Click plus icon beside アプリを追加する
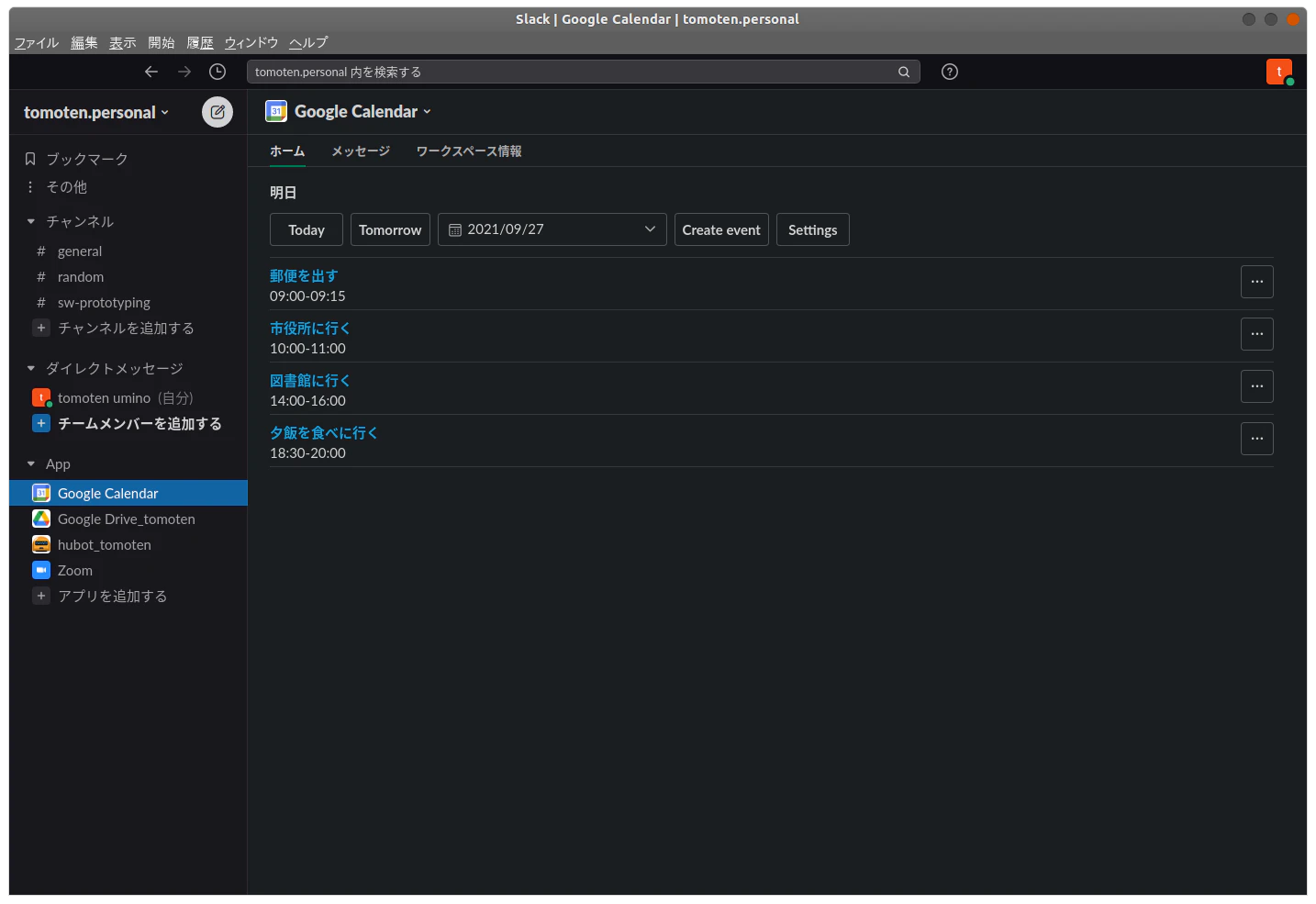Viewport: 1316px width, 904px height. [41, 596]
